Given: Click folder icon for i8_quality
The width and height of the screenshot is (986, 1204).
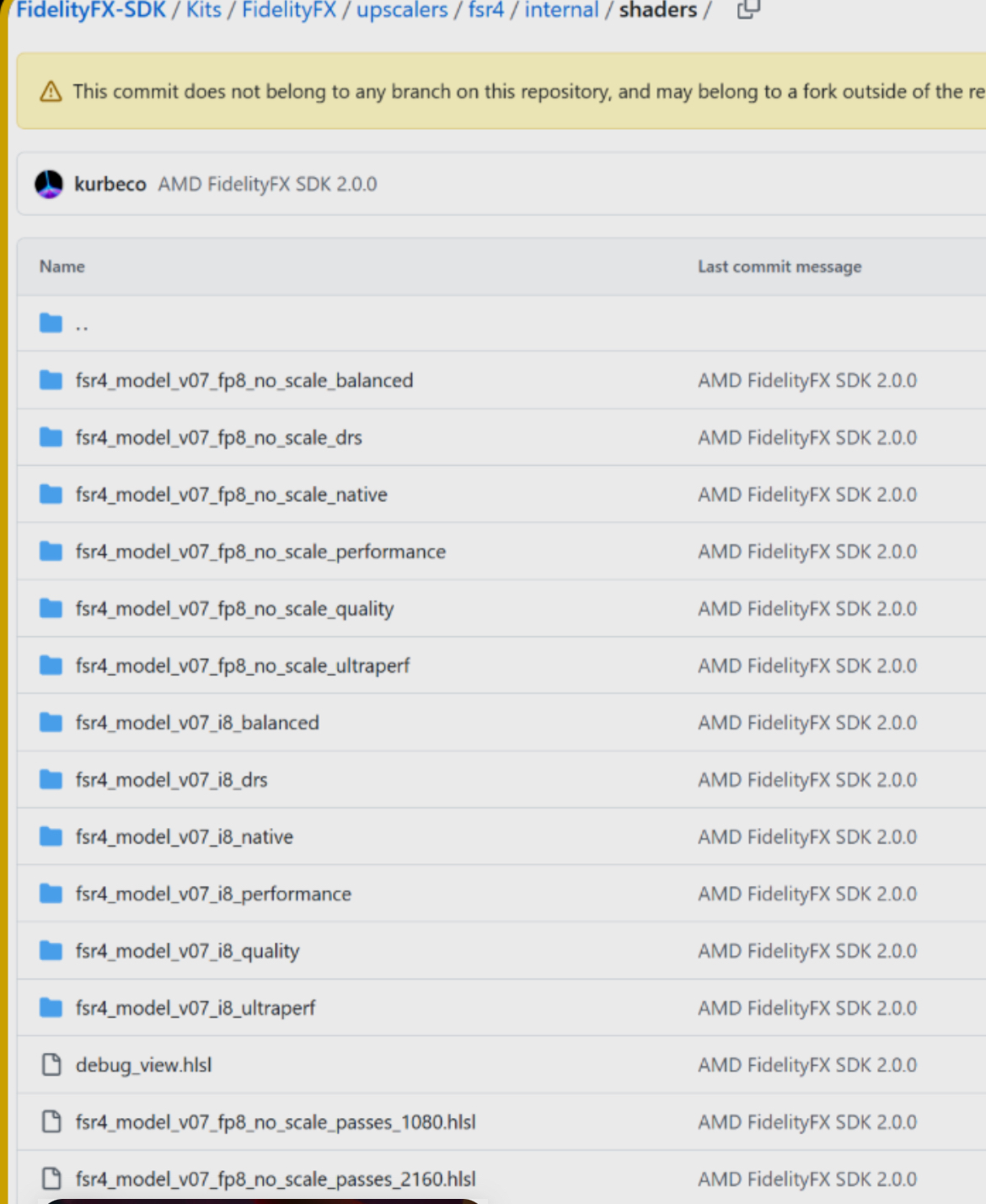Looking at the screenshot, I should tap(51, 950).
